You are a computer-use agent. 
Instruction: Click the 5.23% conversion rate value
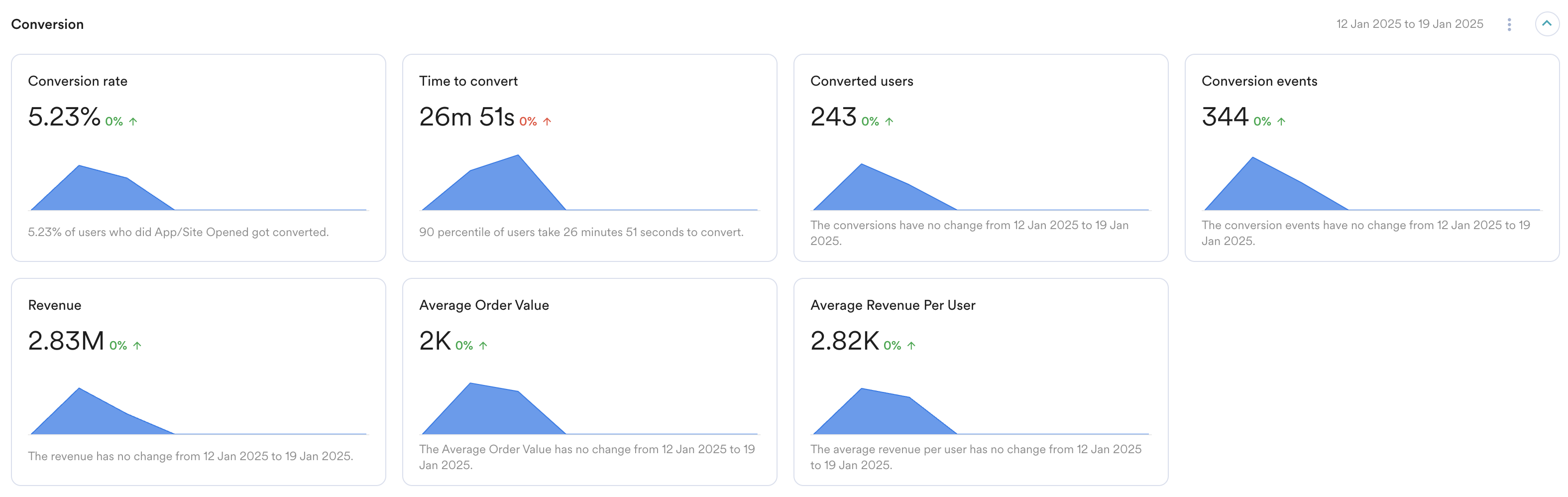(x=64, y=117)
